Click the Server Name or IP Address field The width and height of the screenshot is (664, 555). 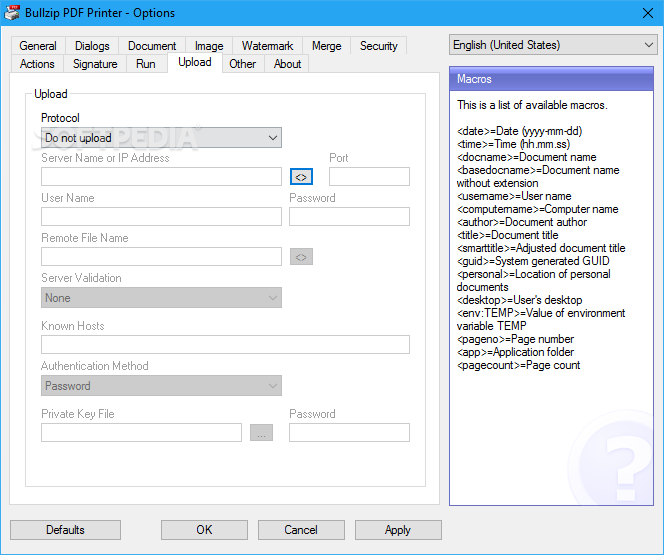(x=161, y=177)
